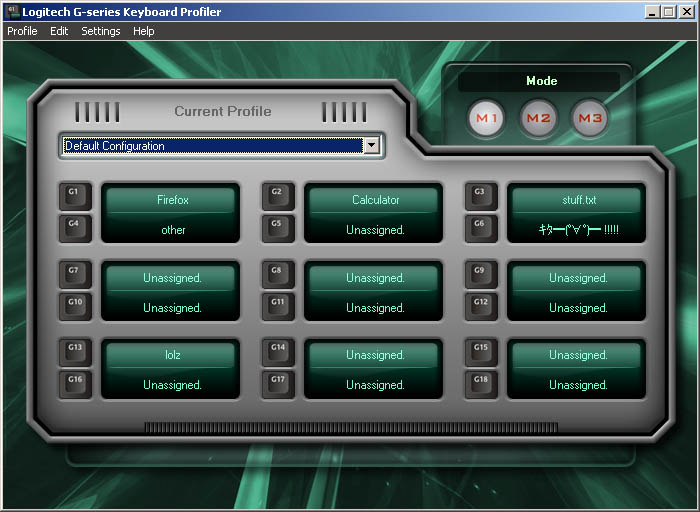This screenshot has width=700, height=512.
Task: Click the G15 key icon
Action: pos(481,352)
